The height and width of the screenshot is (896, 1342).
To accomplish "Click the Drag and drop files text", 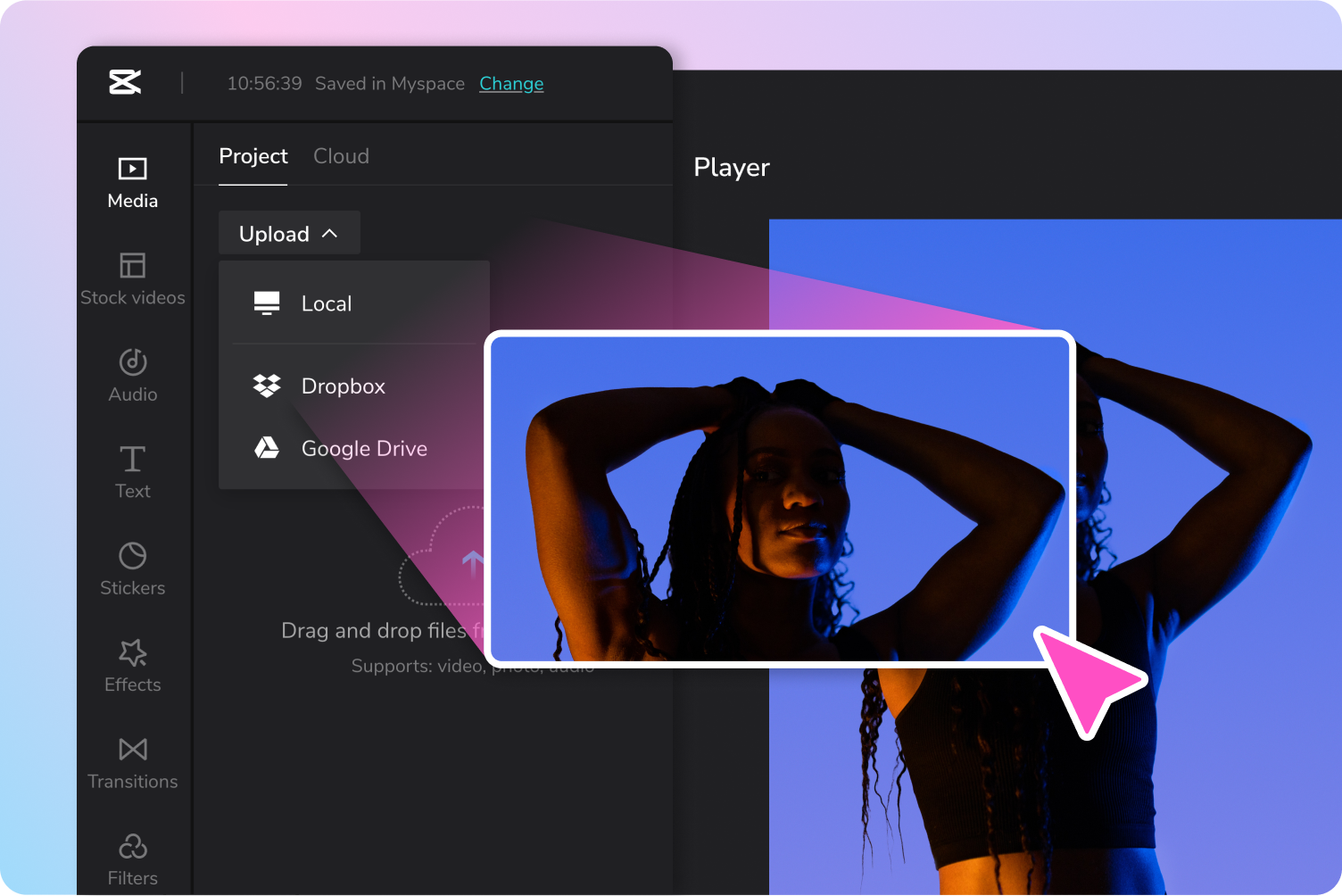I will [382, 631].
